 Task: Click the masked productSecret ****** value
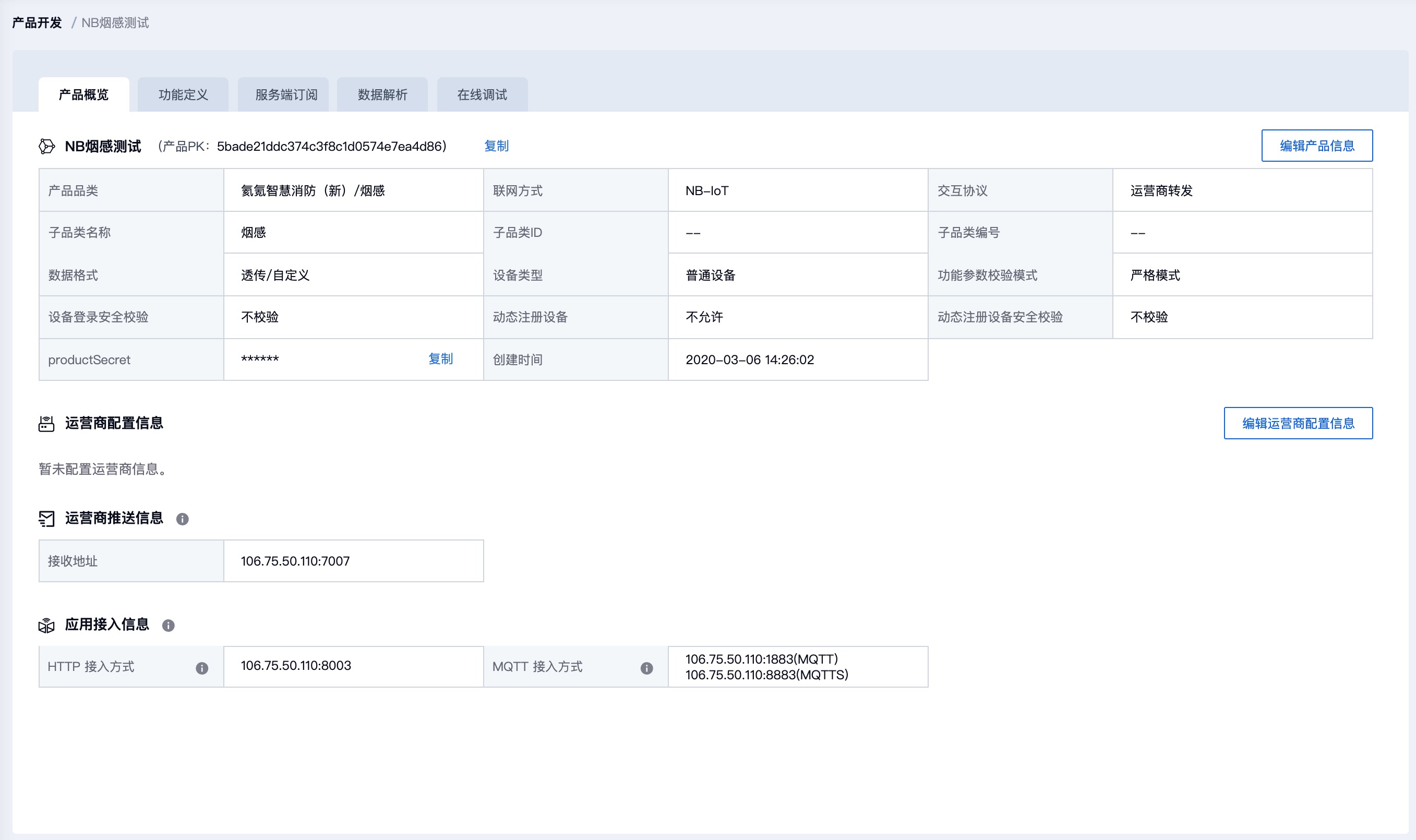tap(260, 360)
